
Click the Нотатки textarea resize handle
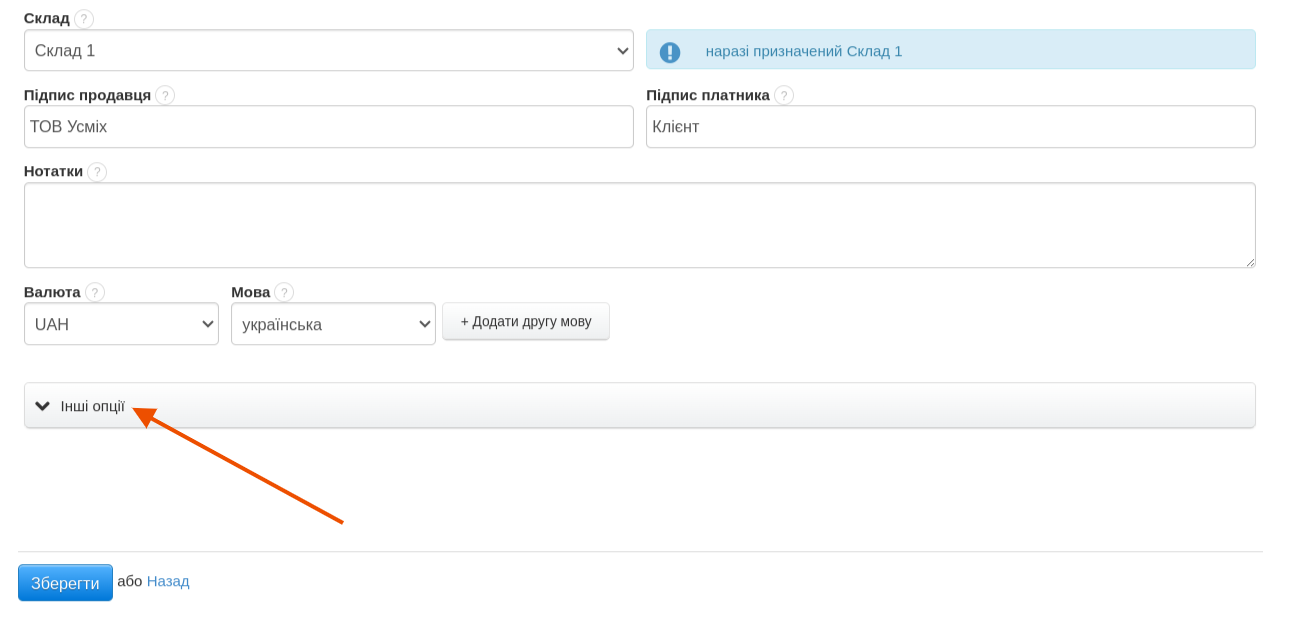point(1250,262)
